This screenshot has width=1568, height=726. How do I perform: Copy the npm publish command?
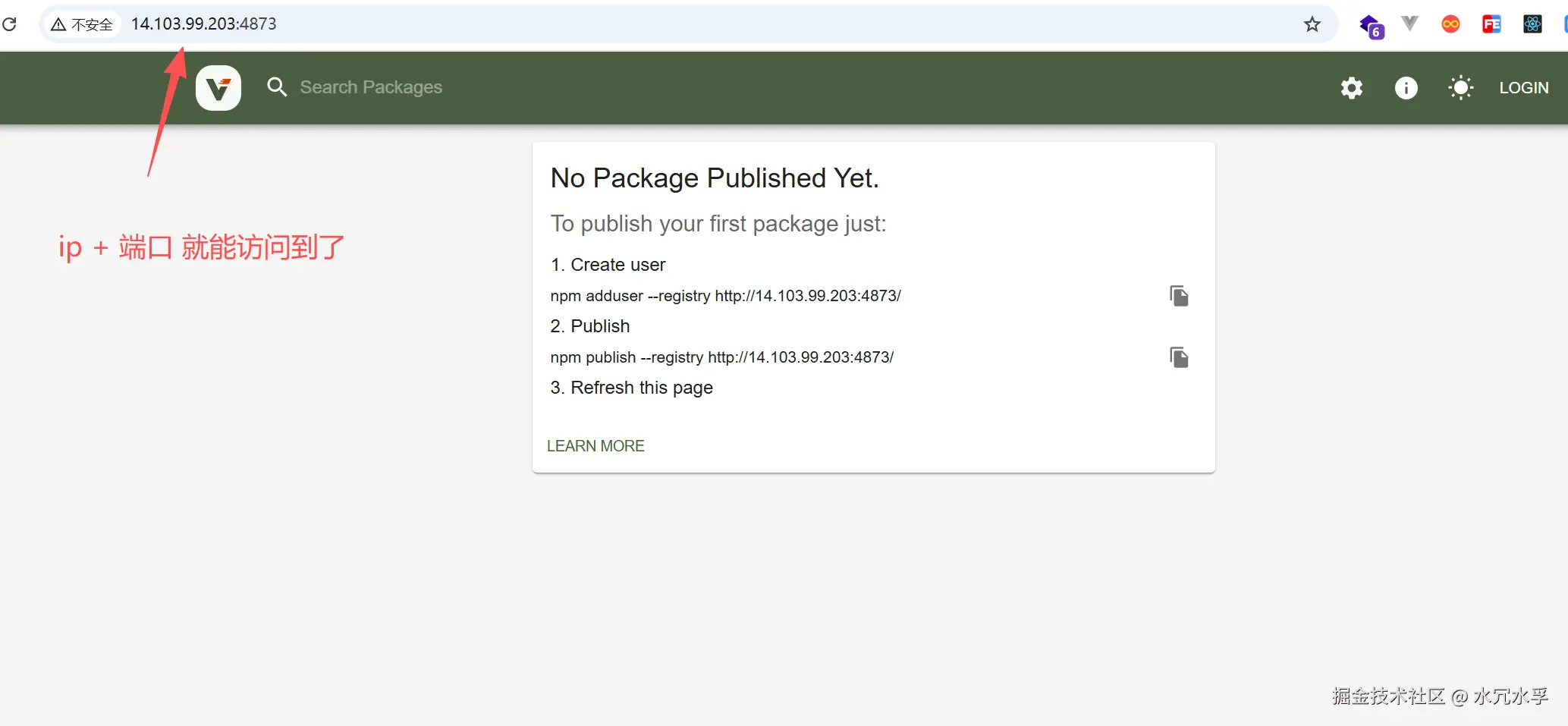coord(1179,357)
